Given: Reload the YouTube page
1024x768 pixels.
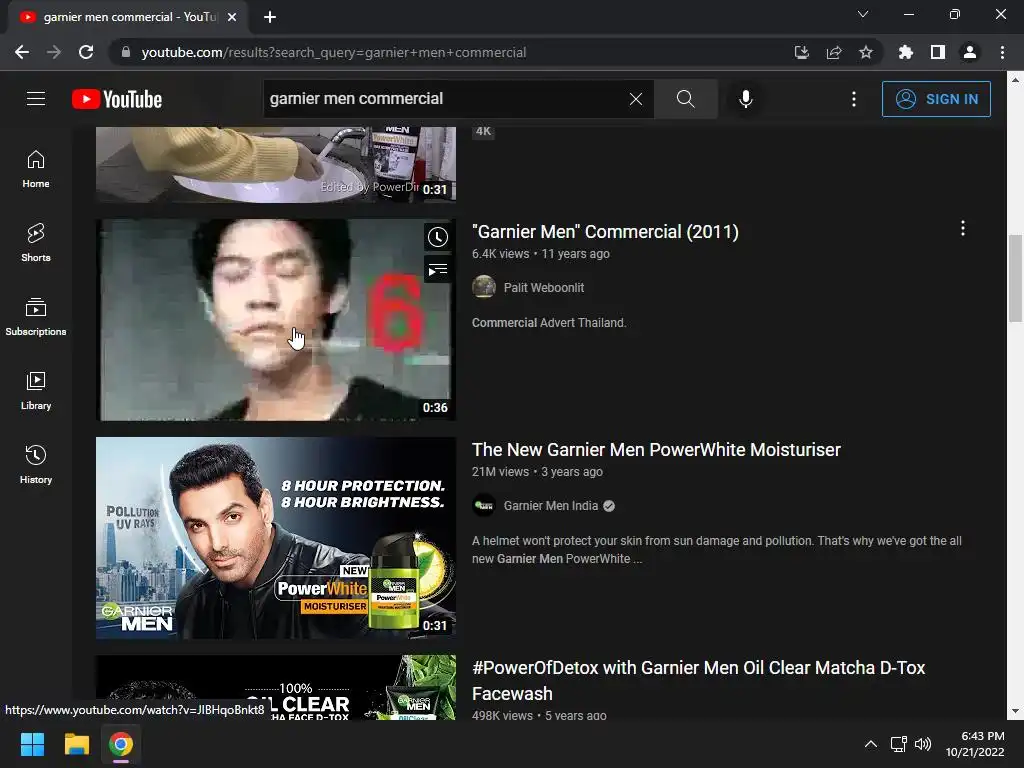Looking at the screenshot, I should (86, 52).
